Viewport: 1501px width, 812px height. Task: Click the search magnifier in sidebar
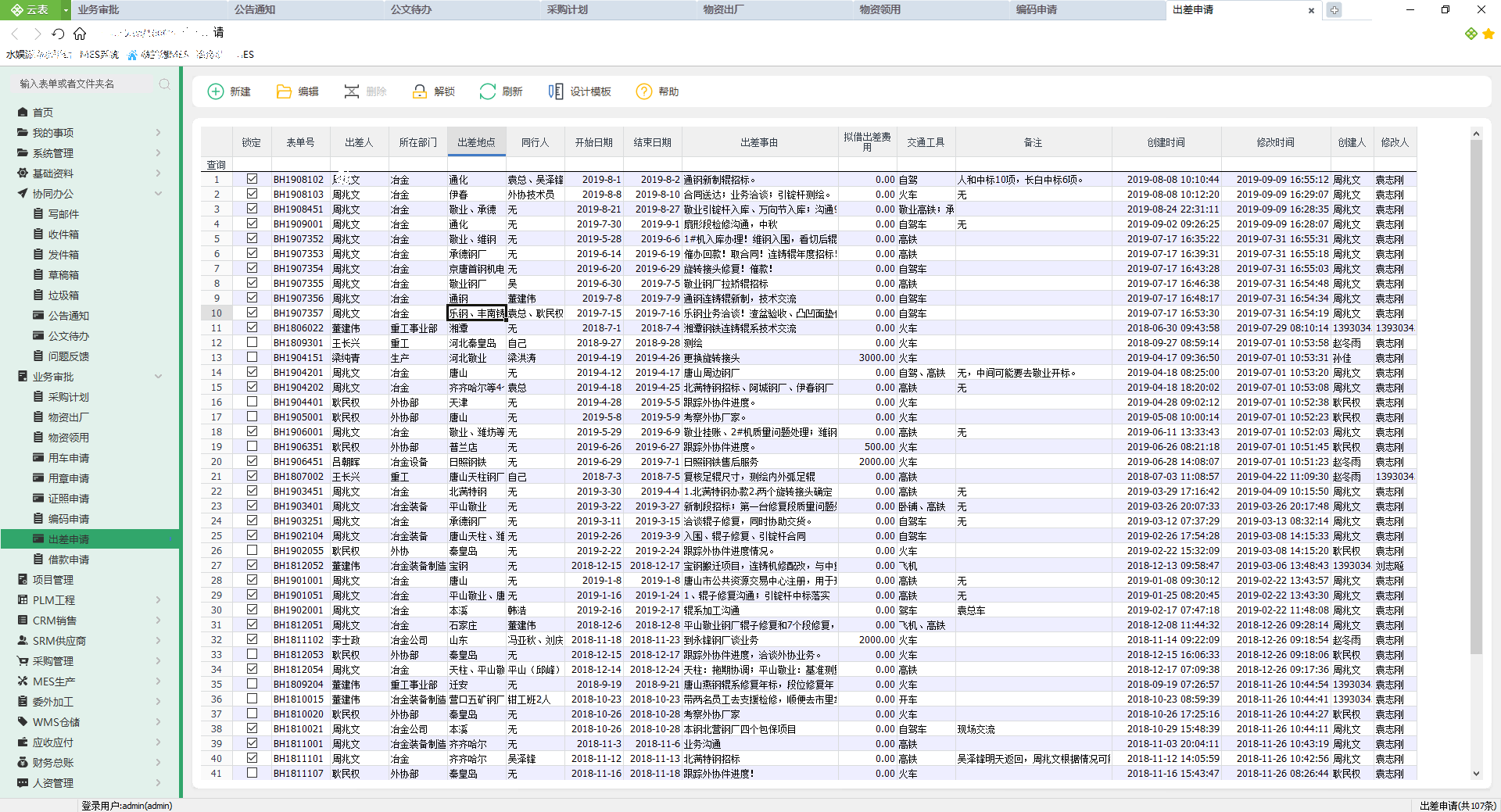[164, 84]
